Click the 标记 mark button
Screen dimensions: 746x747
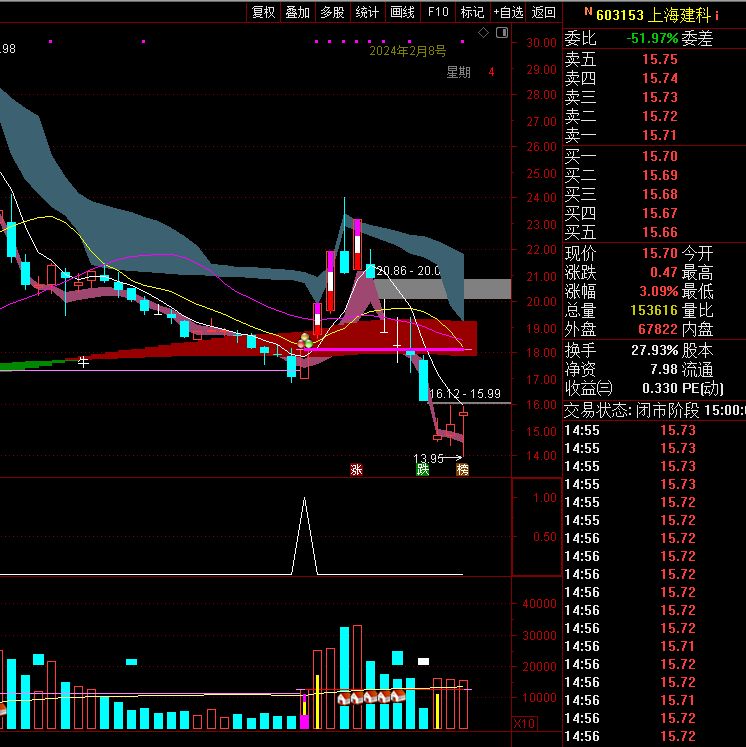[473, 12]
